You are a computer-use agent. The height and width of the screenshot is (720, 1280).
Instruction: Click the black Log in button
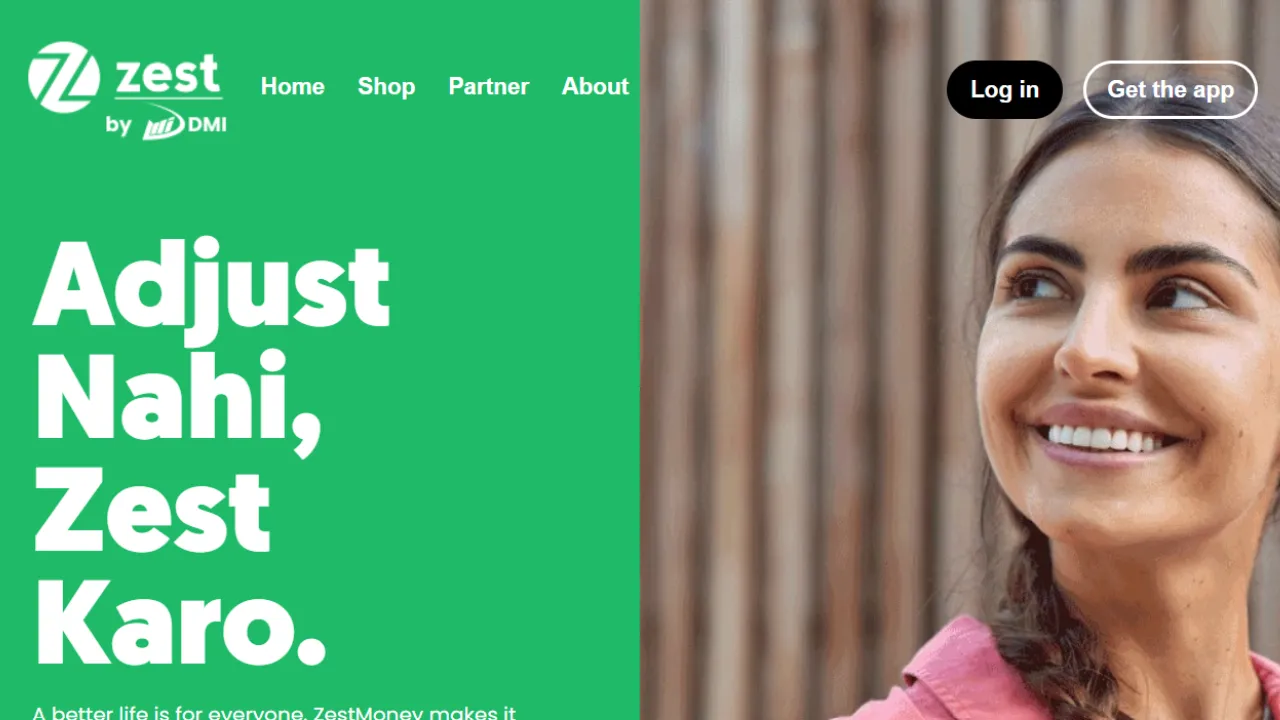coord(1004,90)
